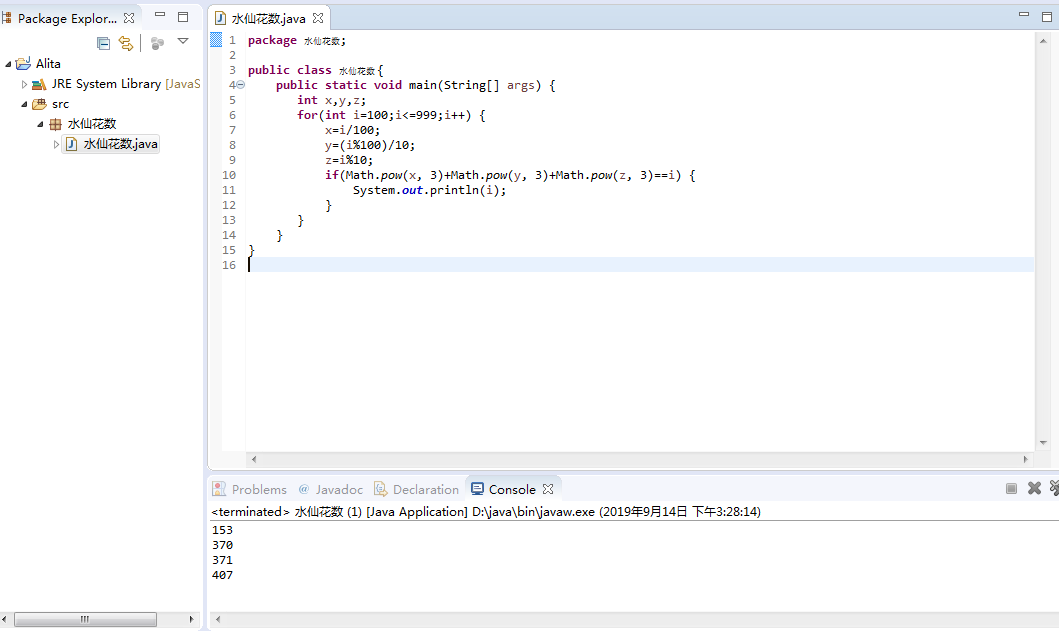Click the package declaration on line 1
The image size is (1059, 631).
tap(296, 41)
